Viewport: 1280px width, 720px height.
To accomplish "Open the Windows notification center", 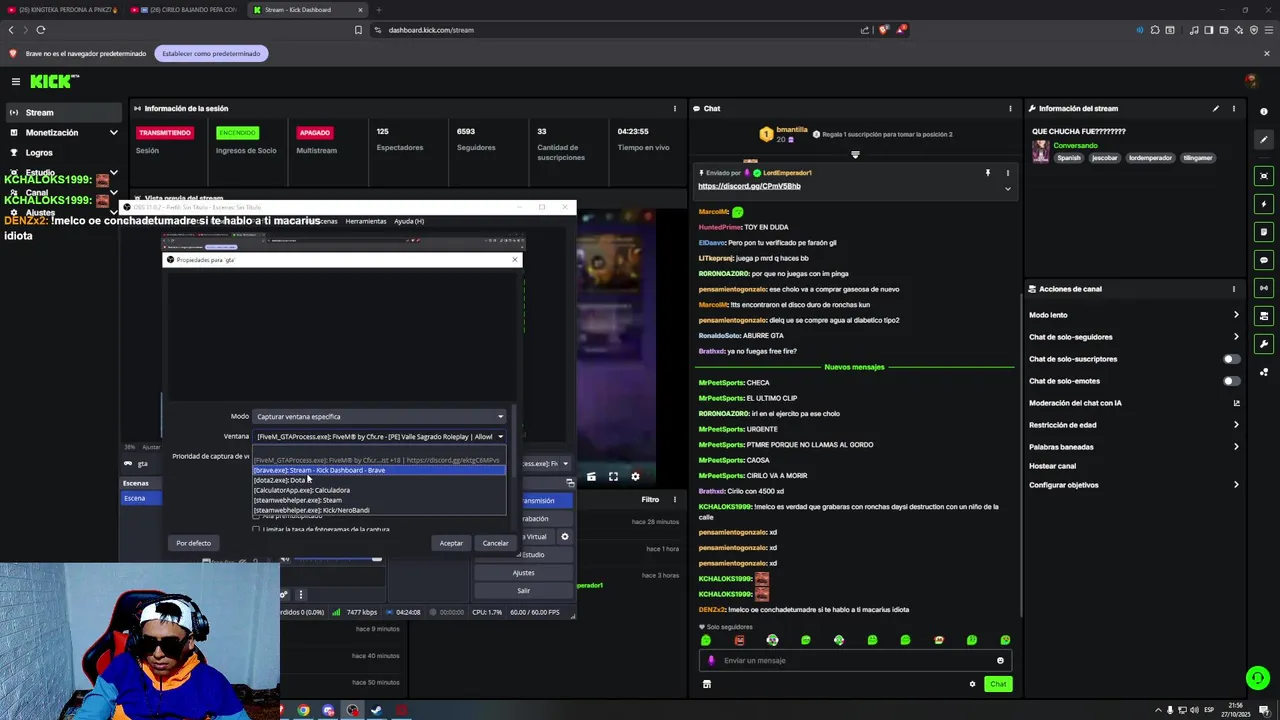I will 1264,711.
